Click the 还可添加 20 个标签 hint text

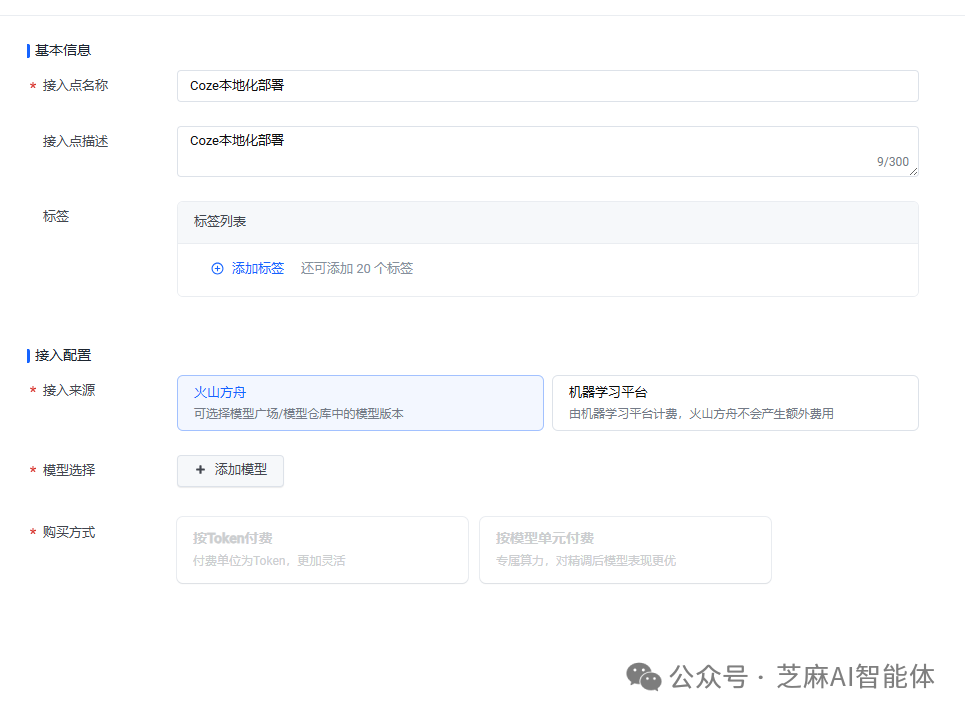pyautogui.click(x=357, y=268)
